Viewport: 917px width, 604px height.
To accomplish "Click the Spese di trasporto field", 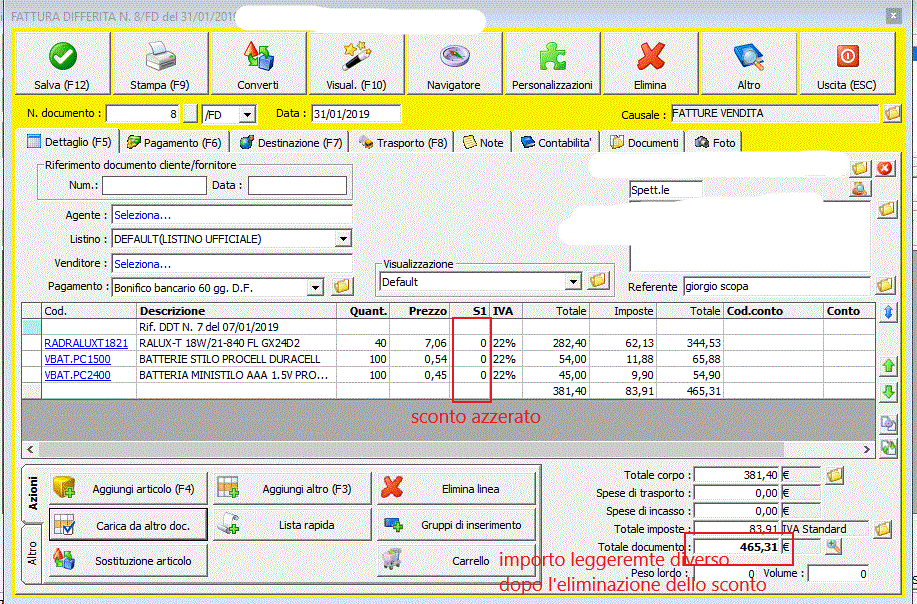I will pos(737,493).
